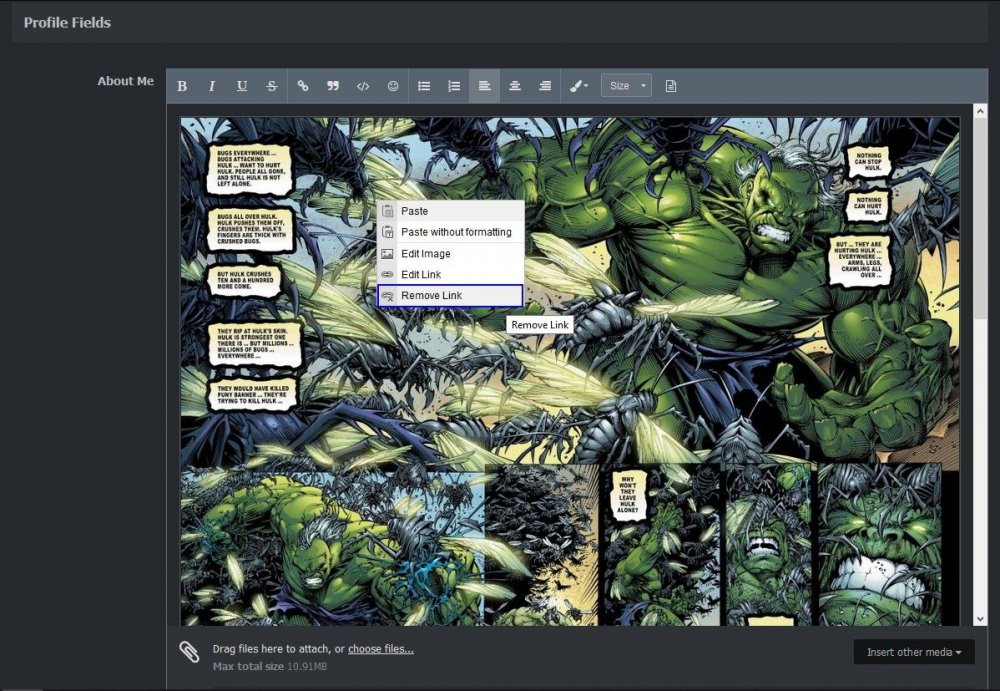
Task: Apply Strikethrough formatting
Action: [272, 86]
